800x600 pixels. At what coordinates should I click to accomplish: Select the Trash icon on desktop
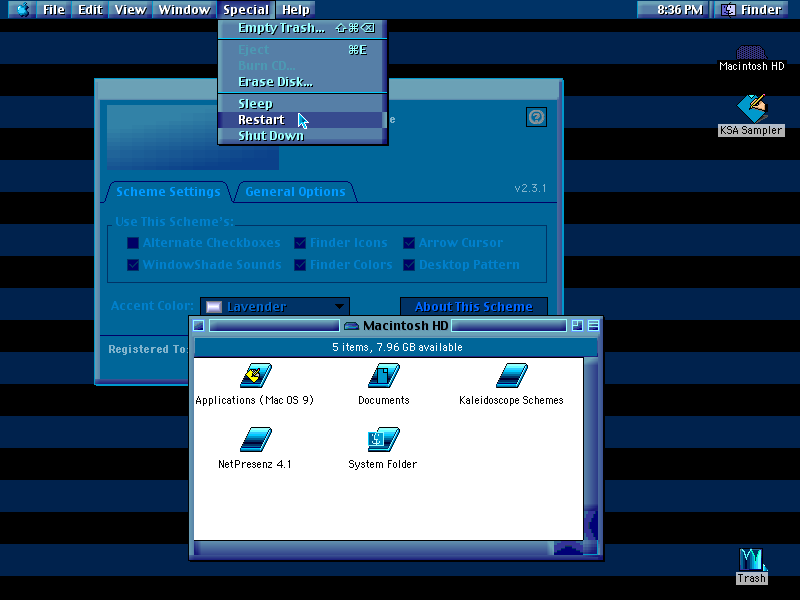[x=752, y=560]
